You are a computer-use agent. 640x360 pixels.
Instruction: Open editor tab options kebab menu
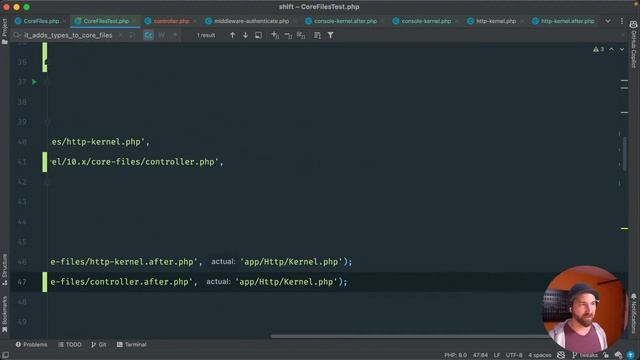point(622,21)
